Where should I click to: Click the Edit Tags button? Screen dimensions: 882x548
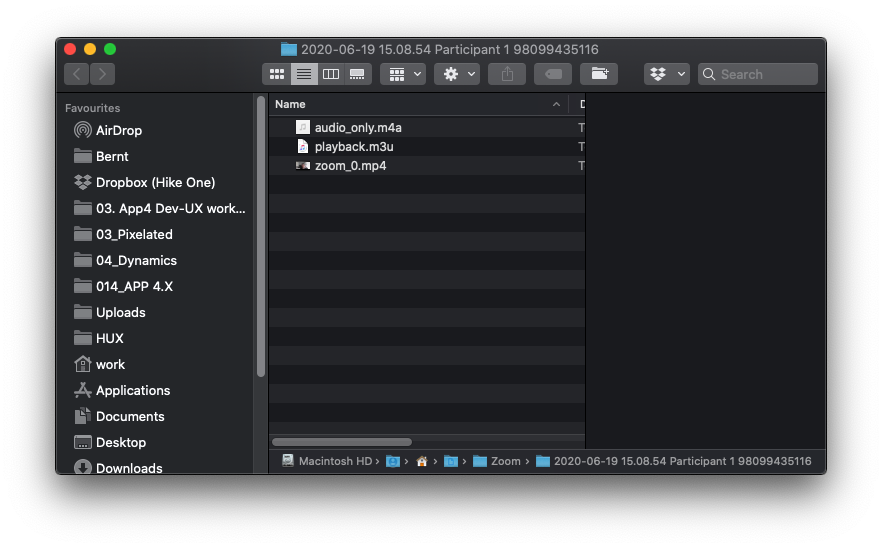pyautogui.click(x=553, y=74)
